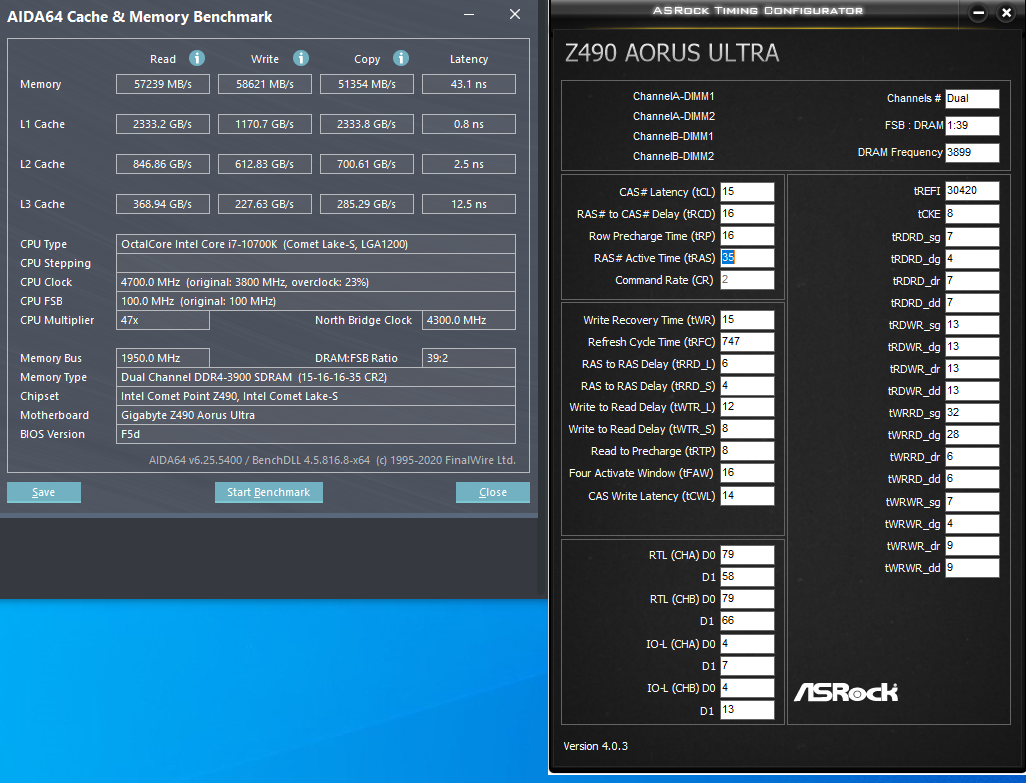Click BIOS Version field F5d
Image resolution: width=1026 pixels, height=783 pixels.
click(315, 434)
